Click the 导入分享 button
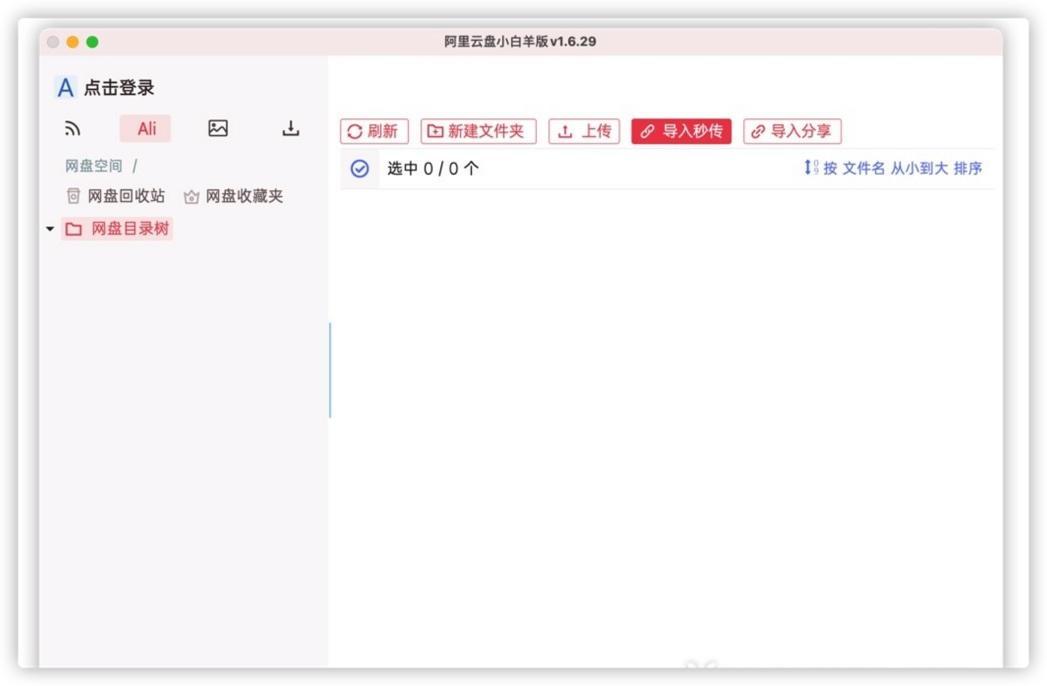This screenshot has width=1047, height=686. click(x=793, y=131)
